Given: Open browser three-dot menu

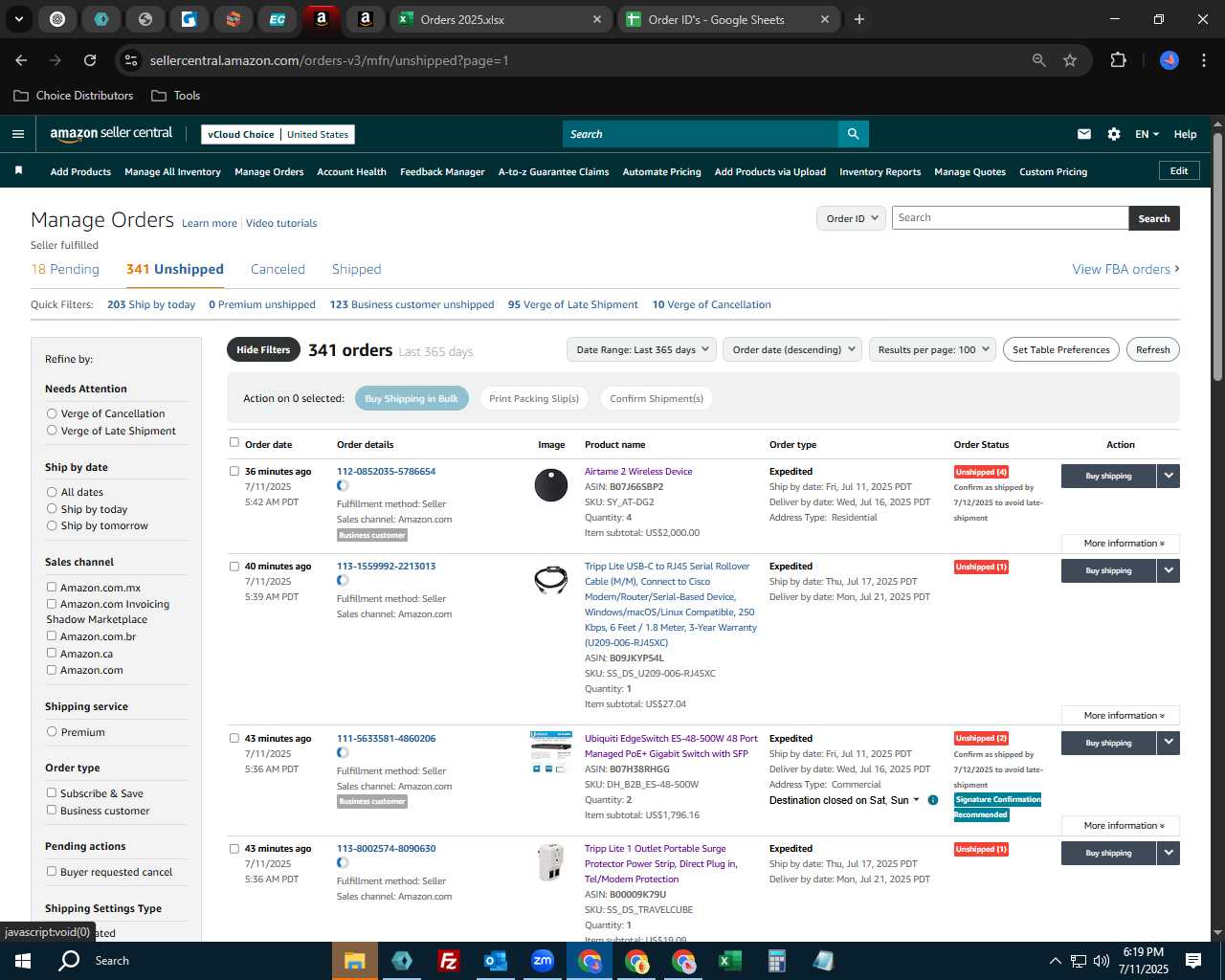Looking at the screenshot, I should coord(1203,60).
